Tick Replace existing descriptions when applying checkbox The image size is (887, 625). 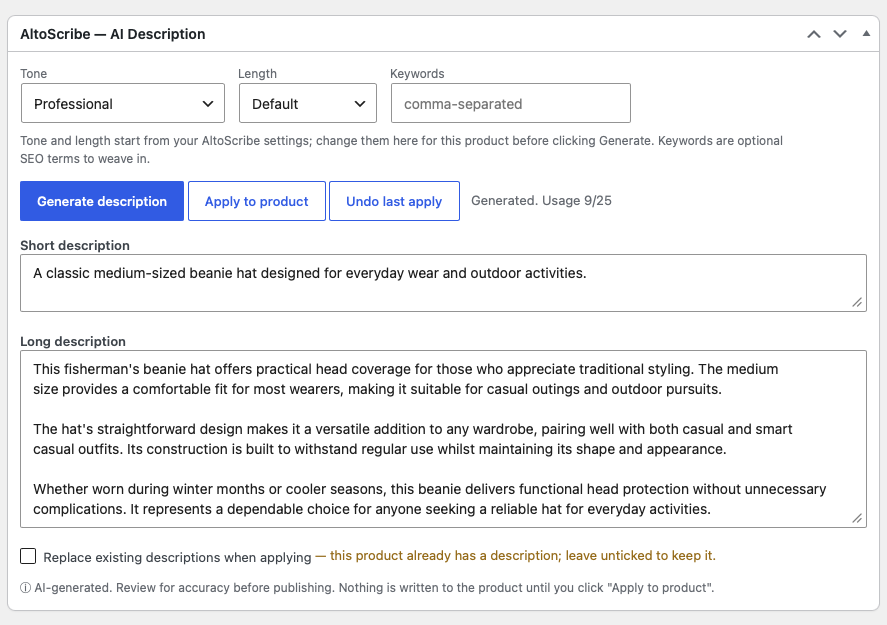tap(28, 557)
